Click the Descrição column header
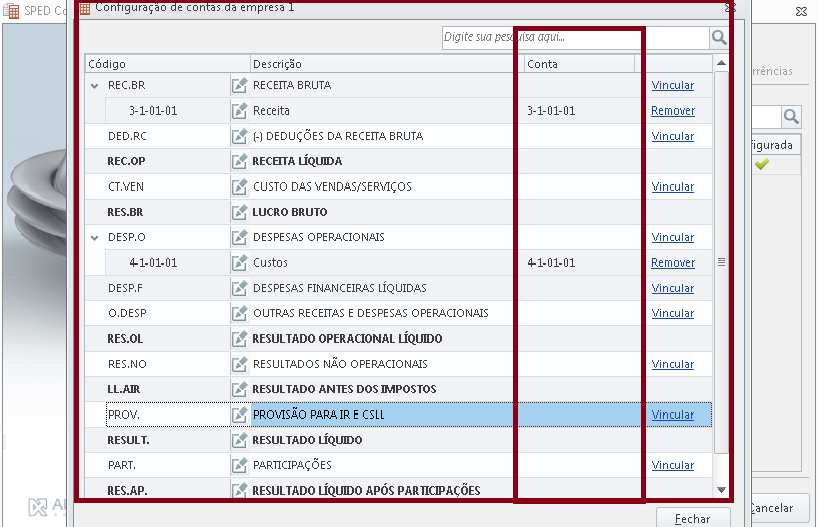 pyautogui.click(x=387, y=64)
